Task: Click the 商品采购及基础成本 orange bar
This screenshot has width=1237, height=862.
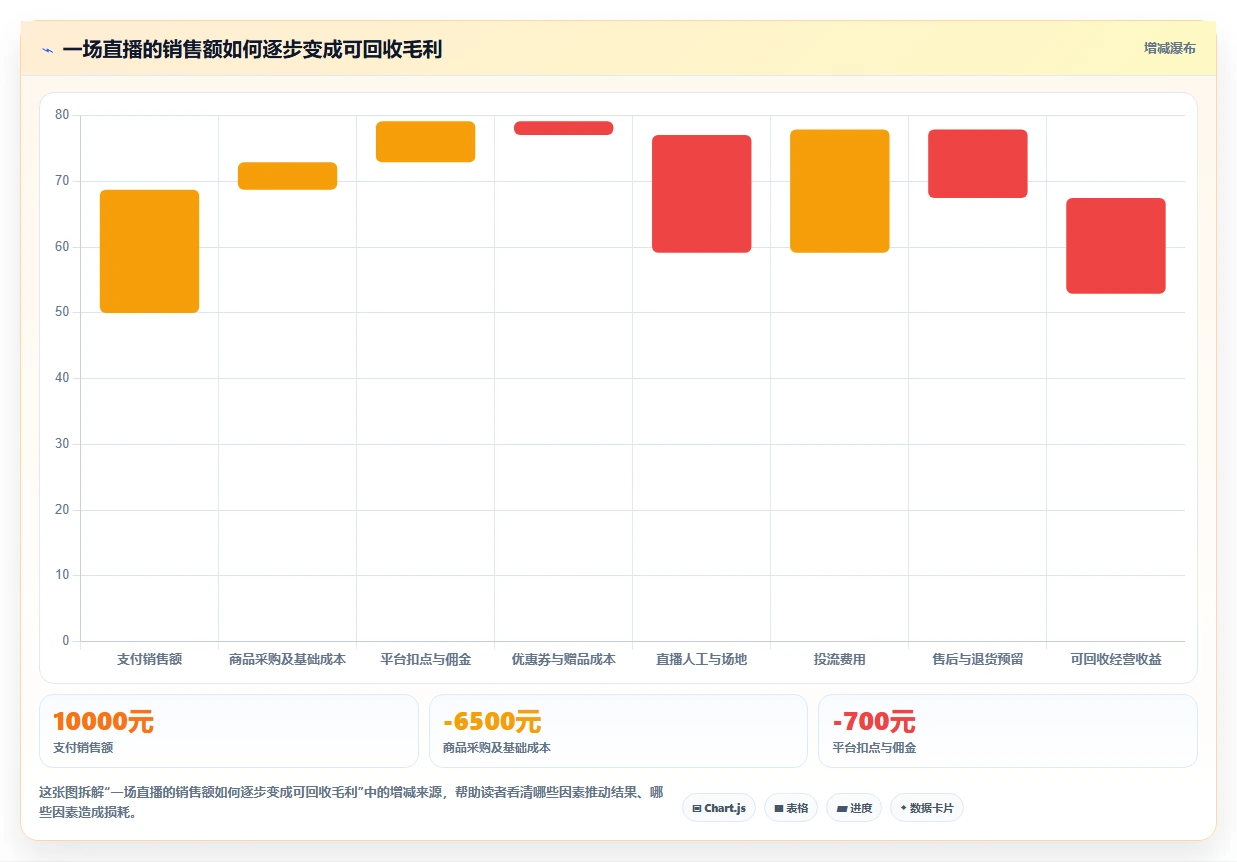Action: (x=287, y=176)
